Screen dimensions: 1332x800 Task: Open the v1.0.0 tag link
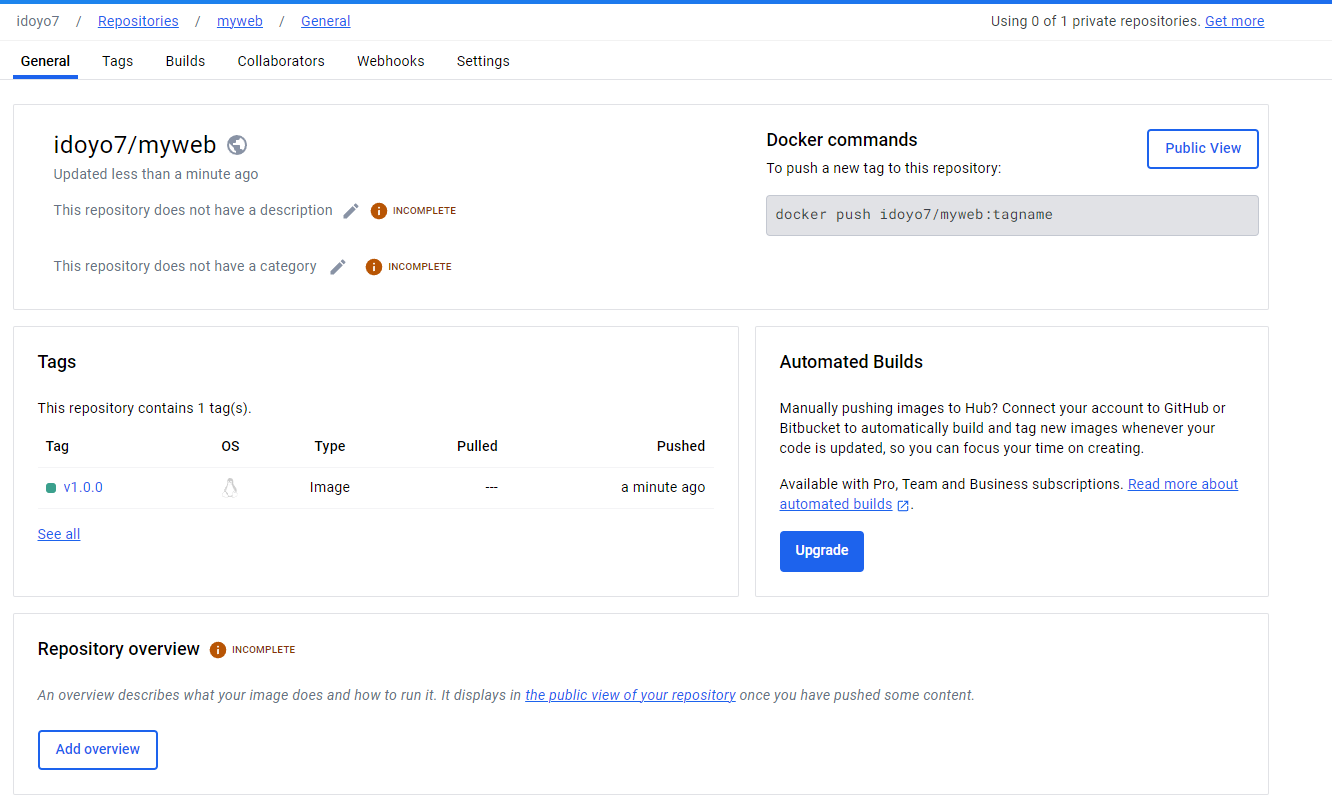[x=83, y=488]
